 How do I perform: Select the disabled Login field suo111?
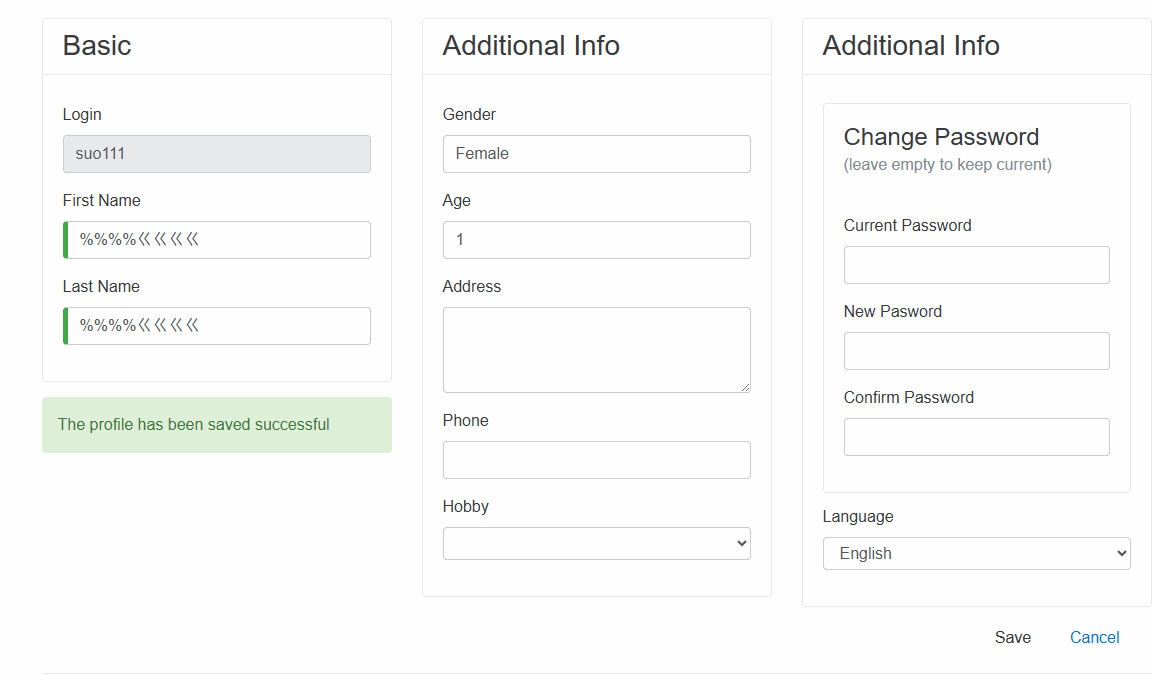tap(217, 154)
